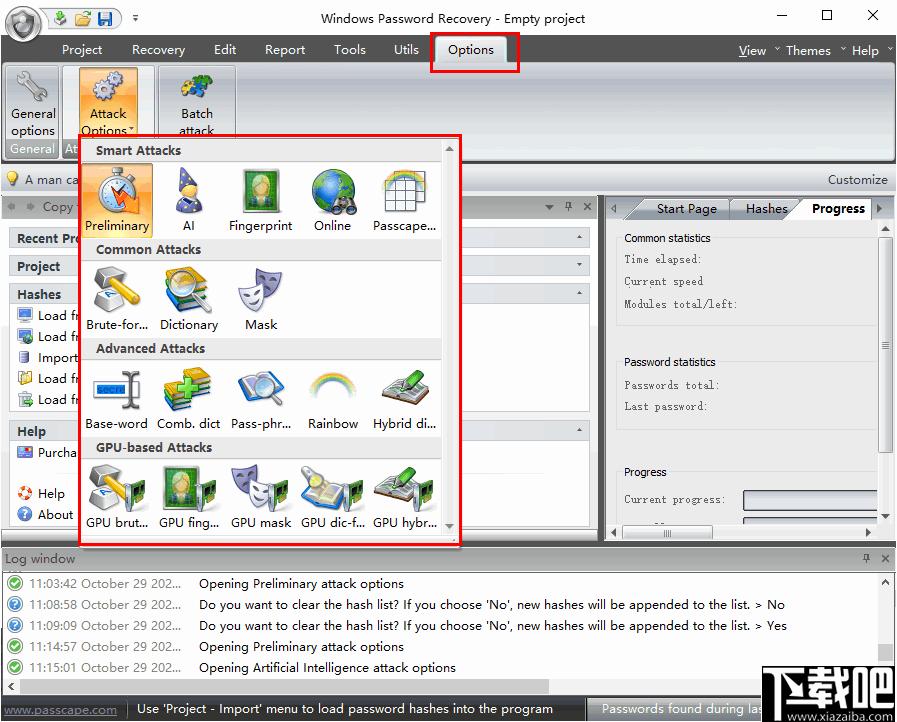
Task: Click the Customize link
Action: pyautogui.click(x=858, y=180)
